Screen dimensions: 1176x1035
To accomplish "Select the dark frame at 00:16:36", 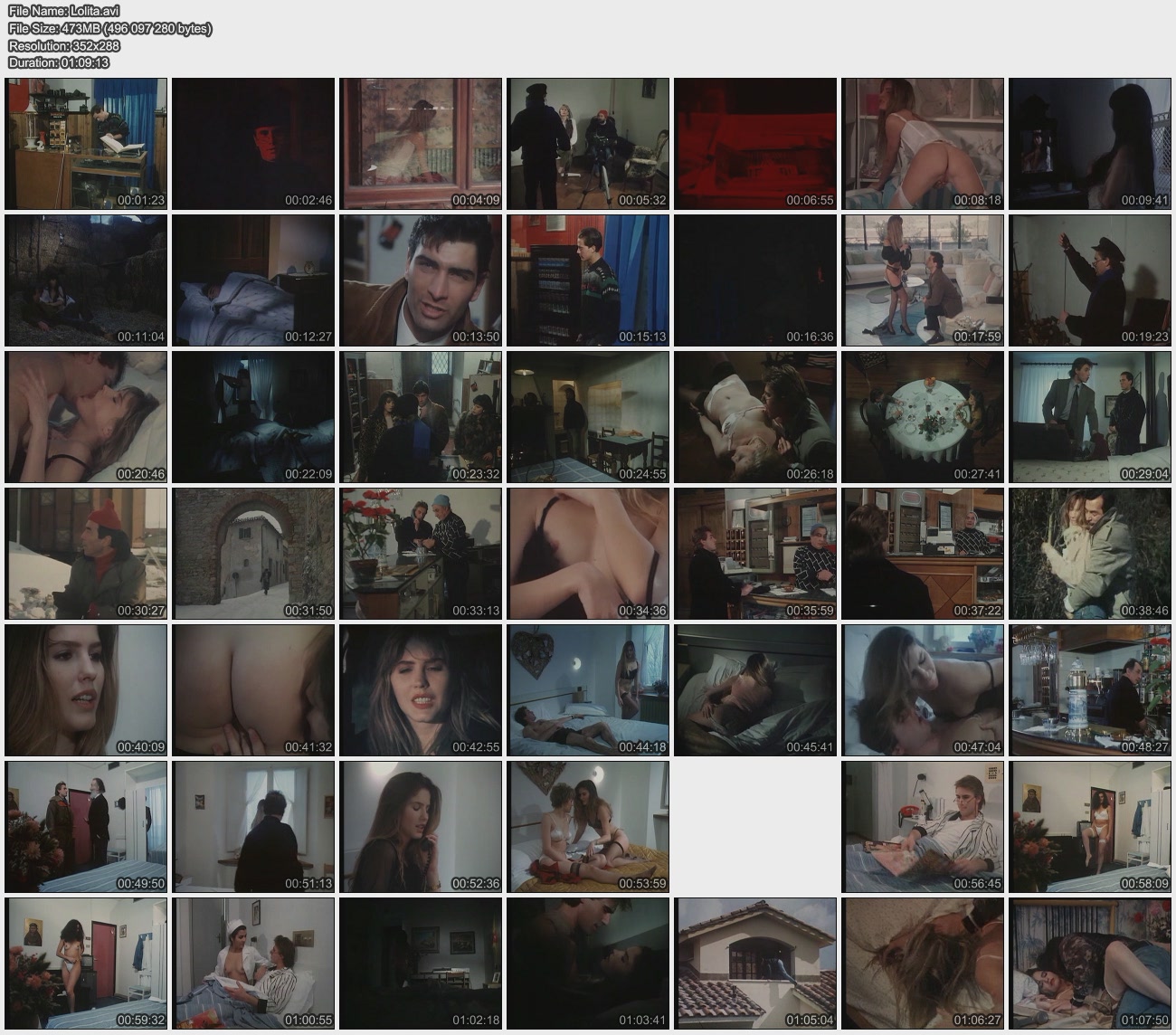I will point(755,280).
